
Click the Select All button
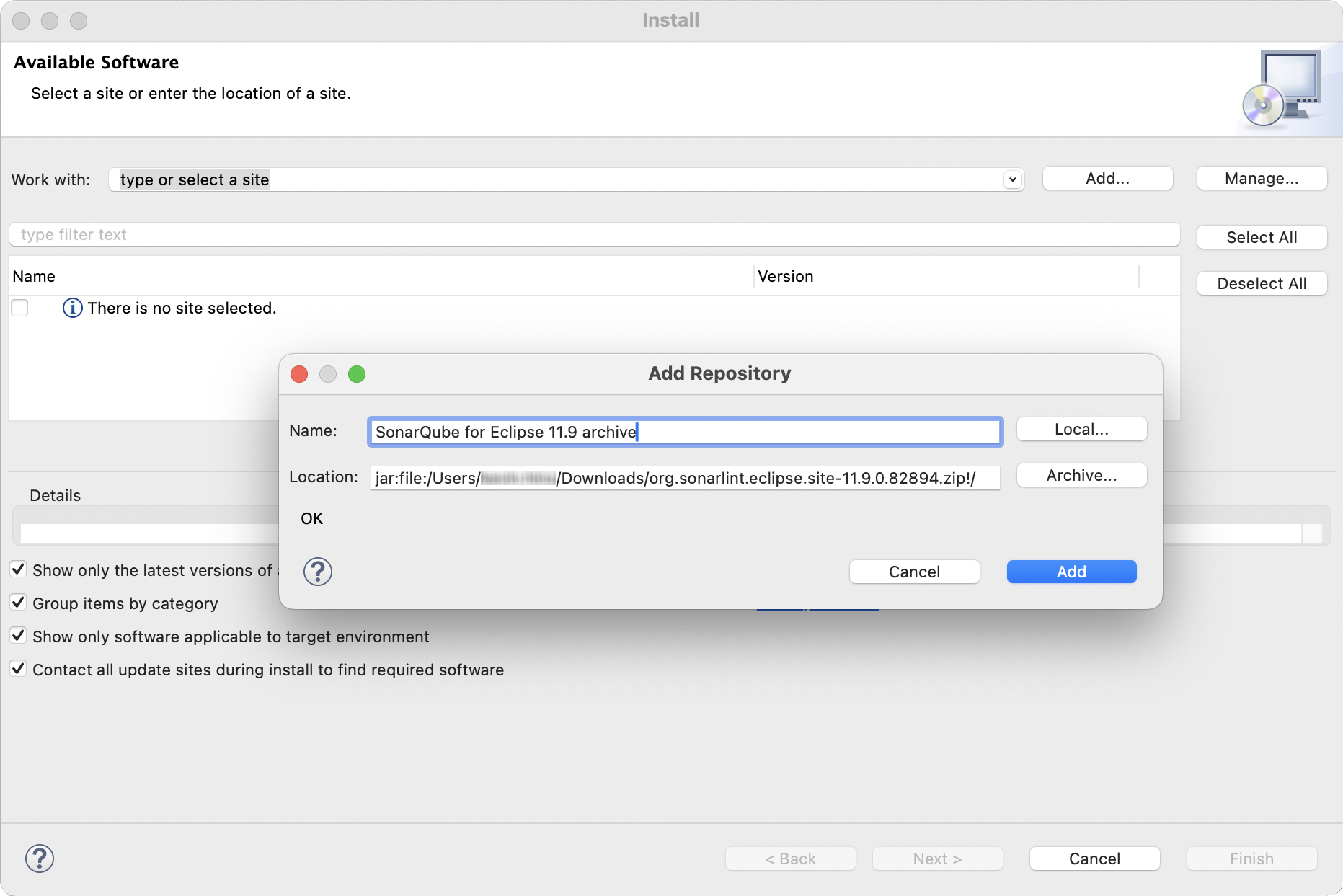tap(1262, 237)
